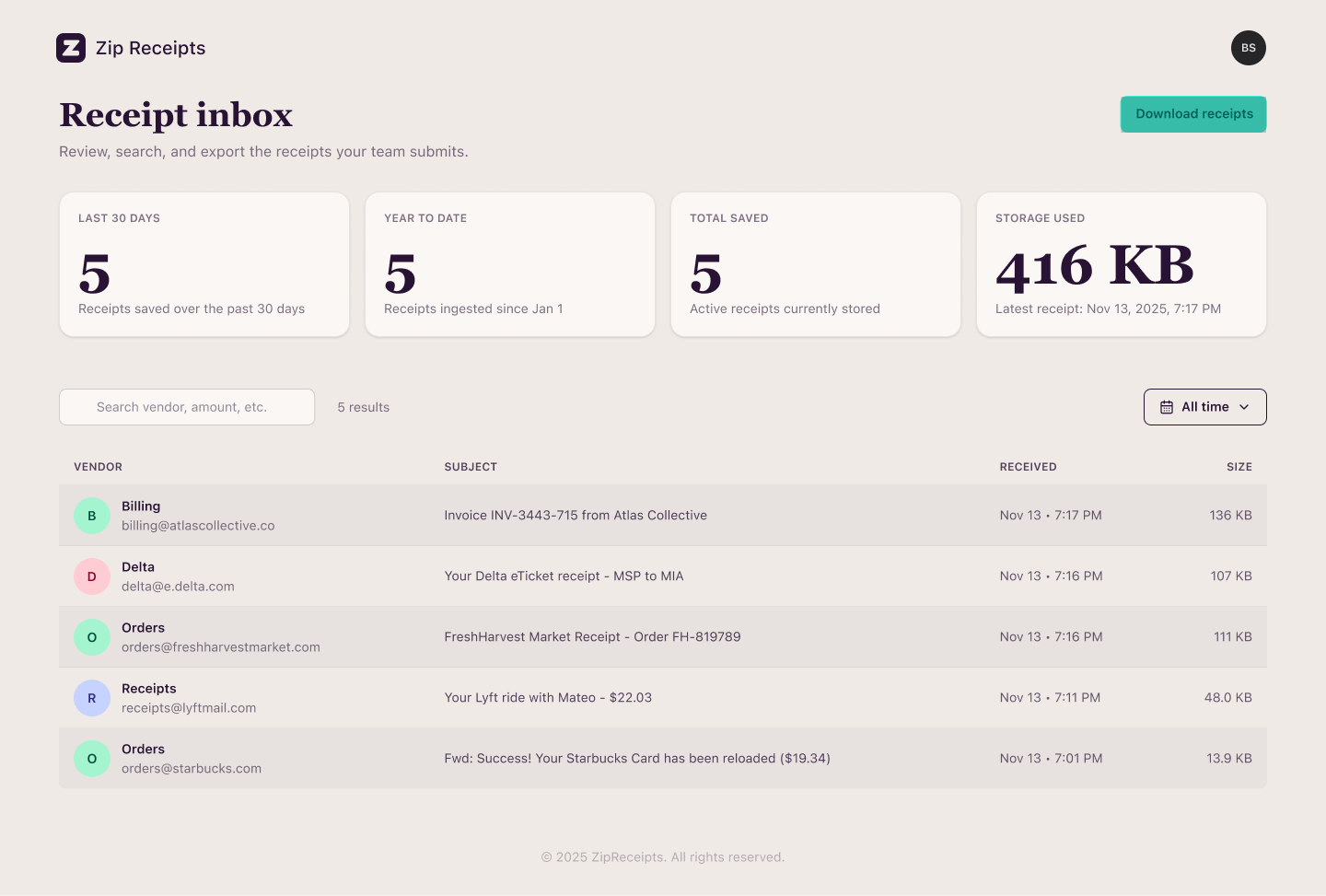Click the SUBJECT column header
Image resolution: width=1326 pixels, height=896 pixels.
click(471, 467)
